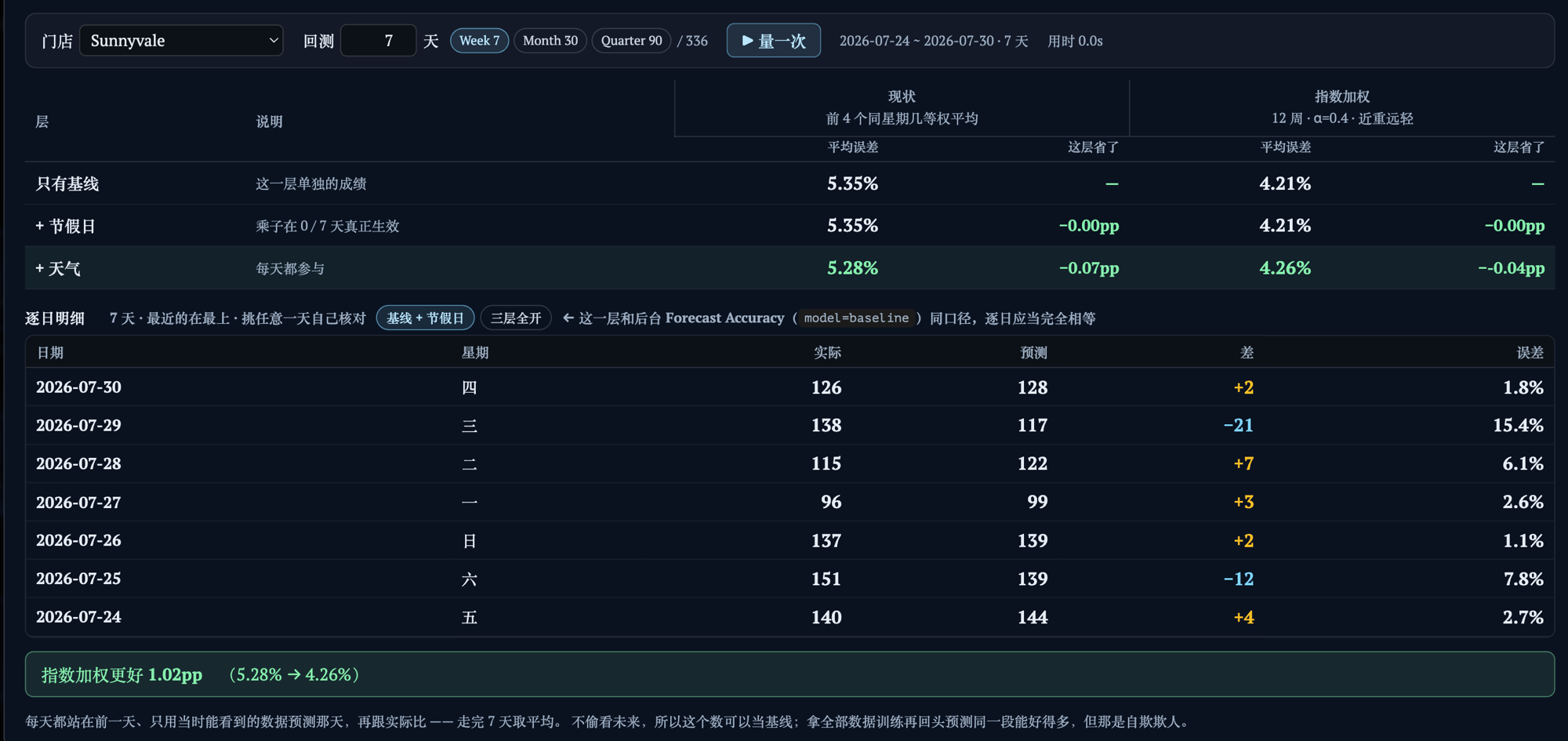The image size is (1568, 741).
Task: Click actual value 151 for 2026-07-25
Action: [x=826, y=579]
